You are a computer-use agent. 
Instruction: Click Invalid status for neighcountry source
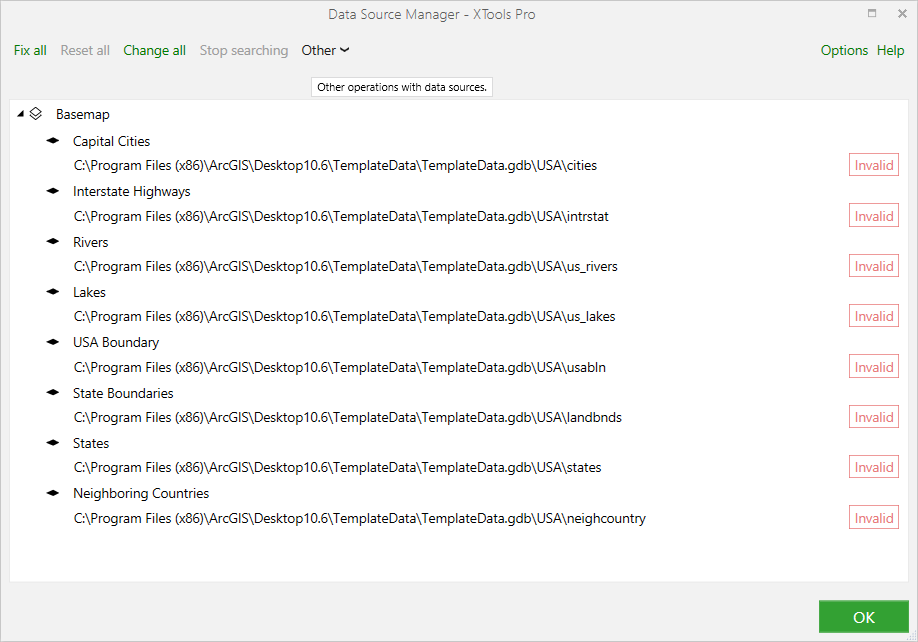(874, 518)
